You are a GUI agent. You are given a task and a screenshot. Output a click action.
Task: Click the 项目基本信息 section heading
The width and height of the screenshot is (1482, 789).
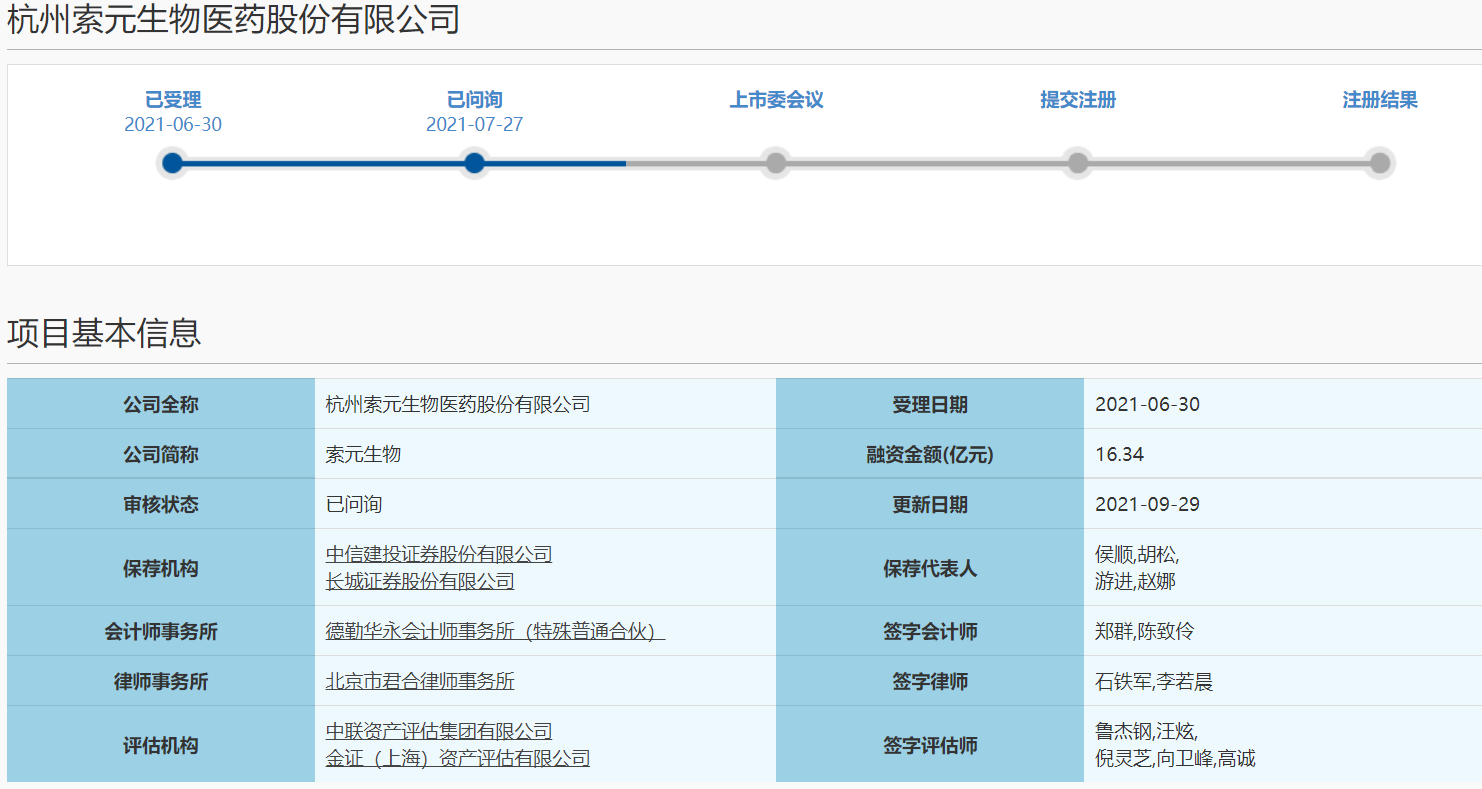pos(104,333)
